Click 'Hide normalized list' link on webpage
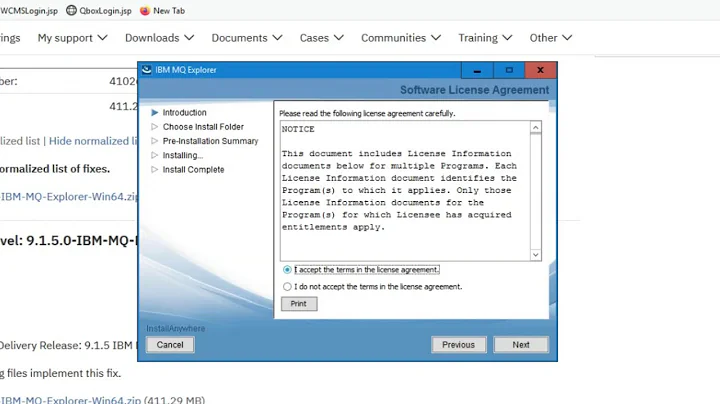 pos(93,141)
